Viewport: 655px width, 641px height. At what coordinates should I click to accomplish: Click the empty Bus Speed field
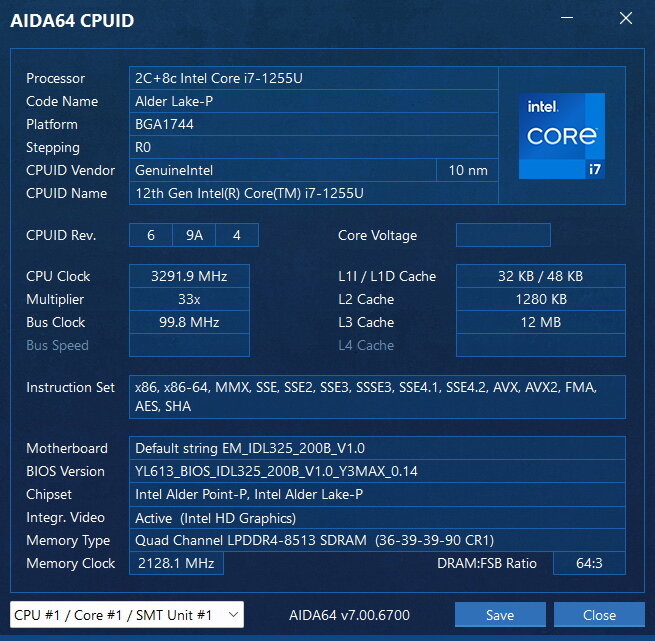tap(189, 345)
